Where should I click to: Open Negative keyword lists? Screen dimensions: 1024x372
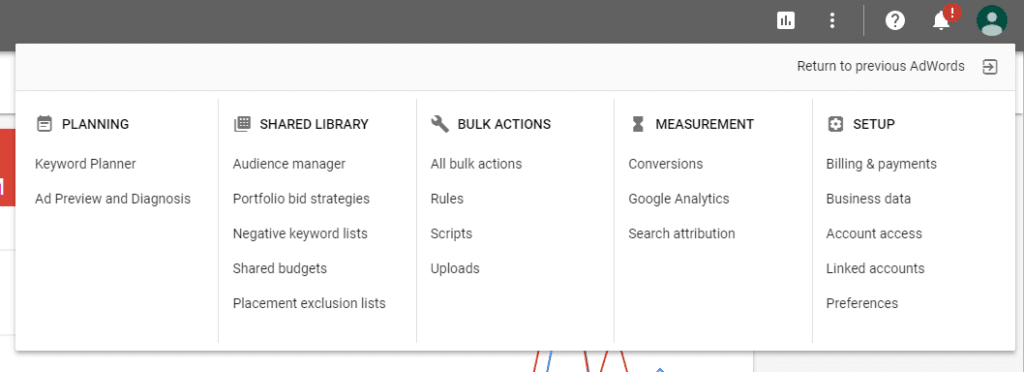click(x=300, y=233)
